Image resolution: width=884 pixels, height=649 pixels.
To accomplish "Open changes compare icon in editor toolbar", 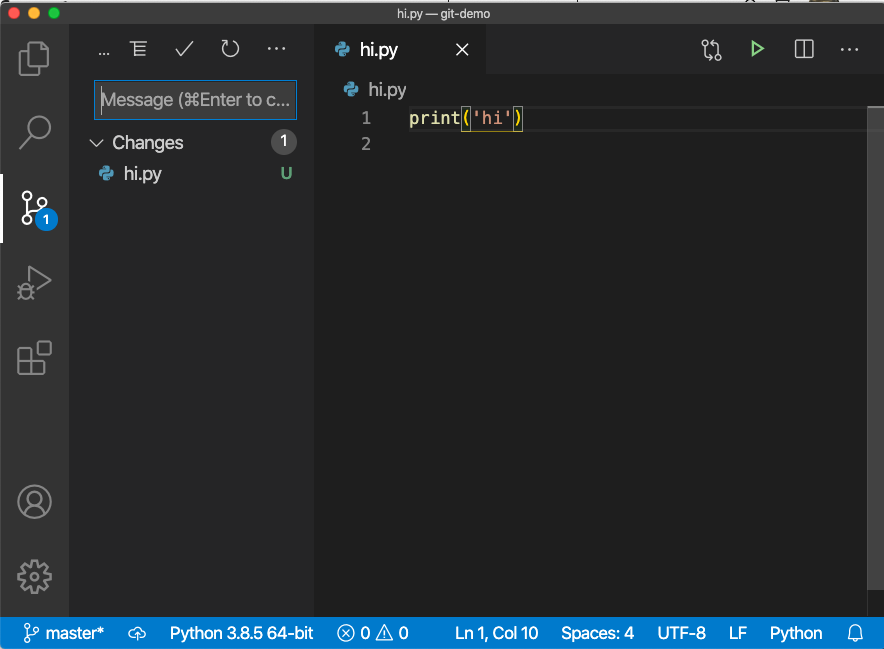I will click(x=711, y=50).
